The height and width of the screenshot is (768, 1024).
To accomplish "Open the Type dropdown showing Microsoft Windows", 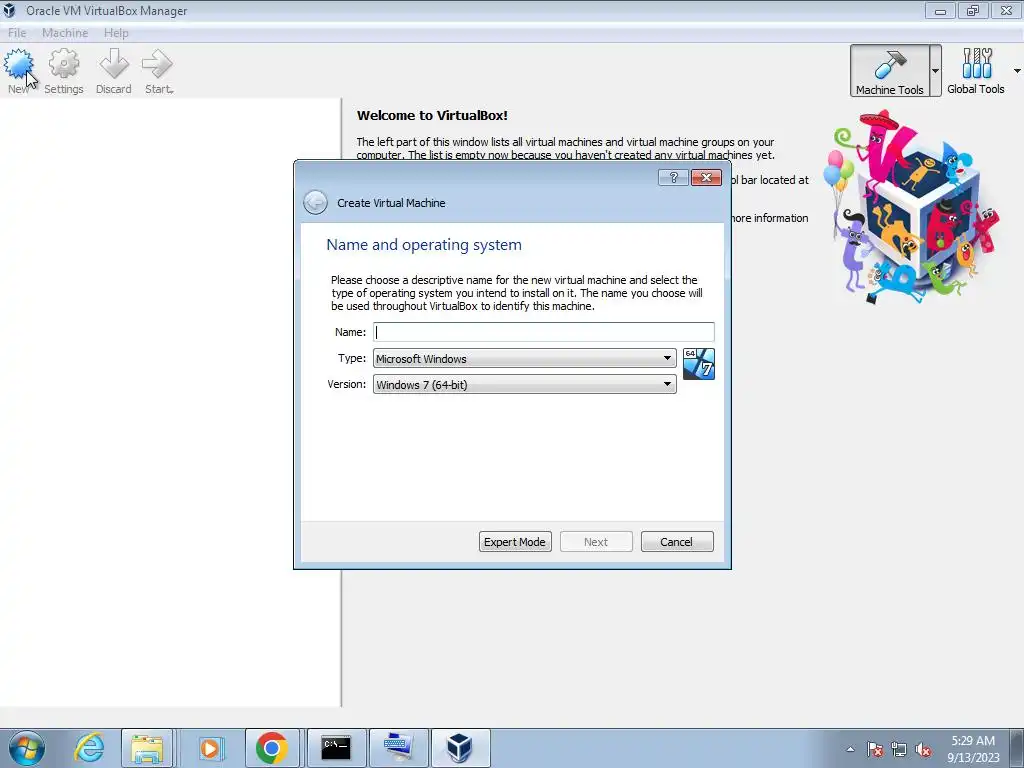I will [x=524, y=358].
